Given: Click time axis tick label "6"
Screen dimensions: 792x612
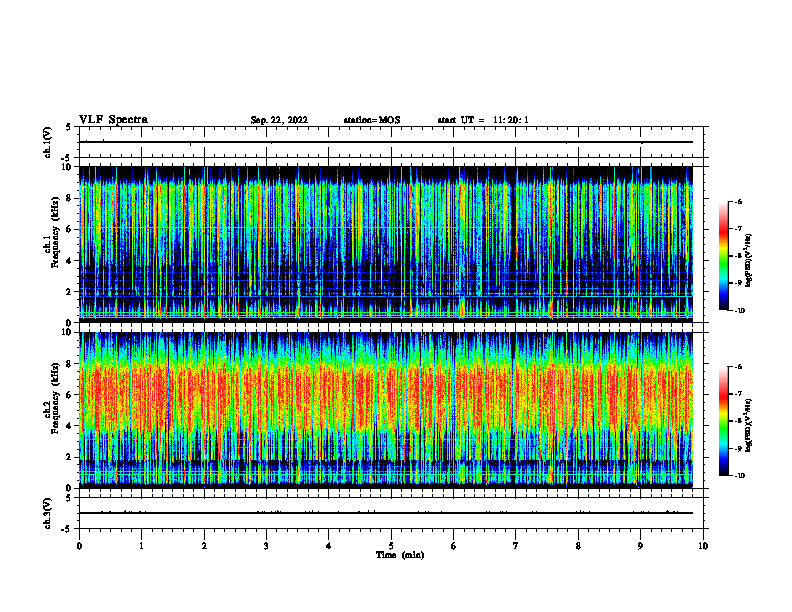Looking at the screenshot, I should click(454, 546).
